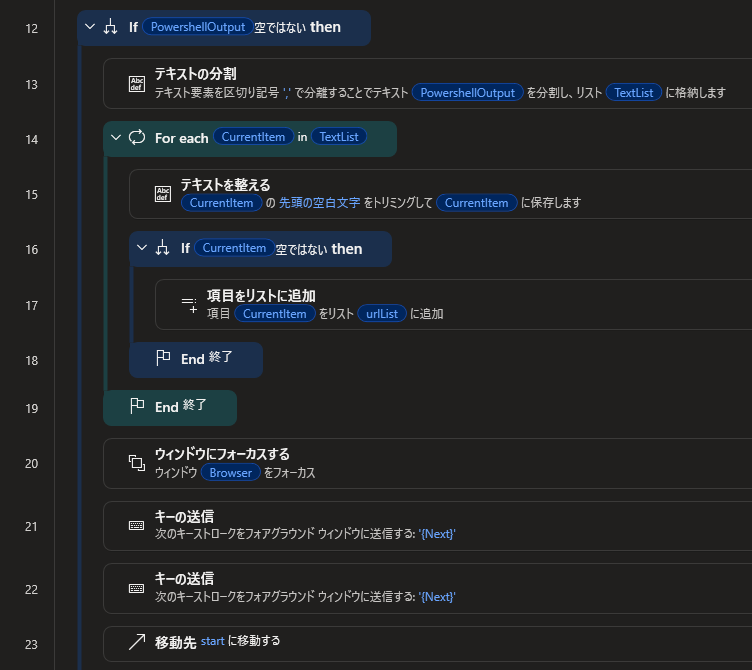This screenshot has width=752, height=670.
Task: Click the PowershellOutput variable in If condition
Action: [198, 27]
